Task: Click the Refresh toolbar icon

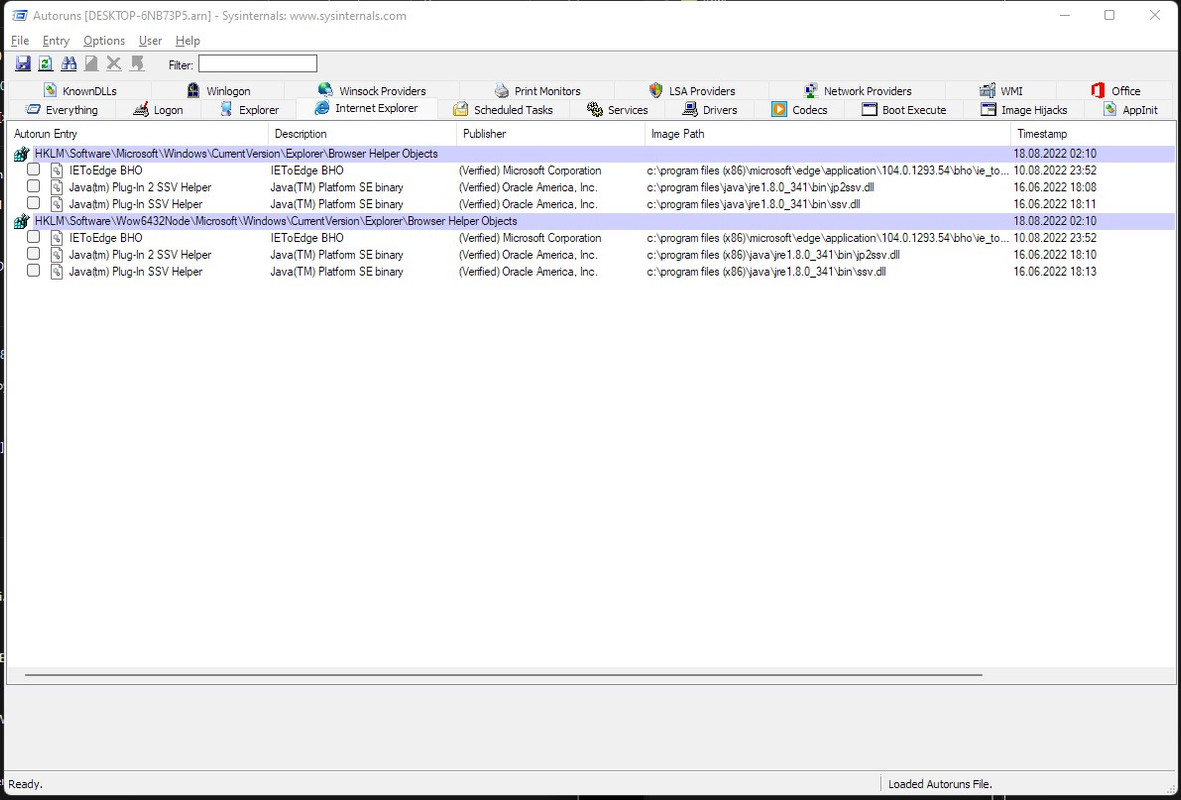Action: (46, 64)
